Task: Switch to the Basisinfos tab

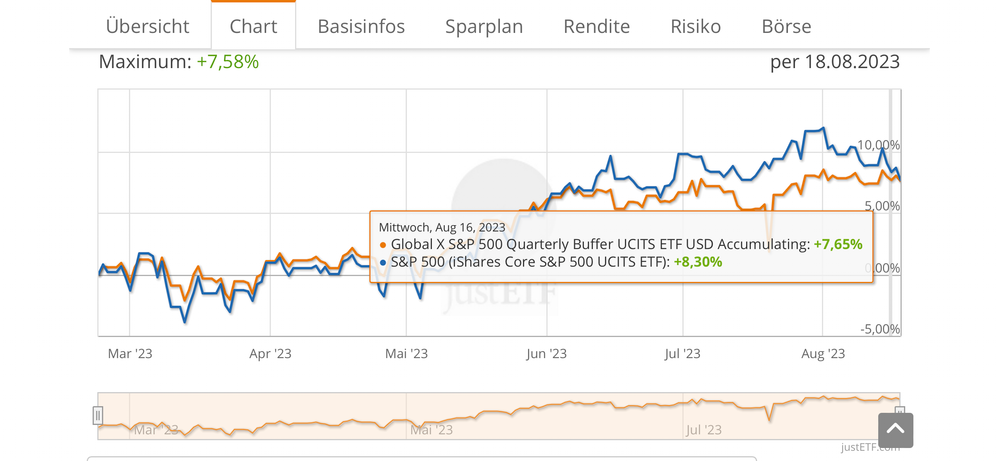Action: click(x=361, y=26)
